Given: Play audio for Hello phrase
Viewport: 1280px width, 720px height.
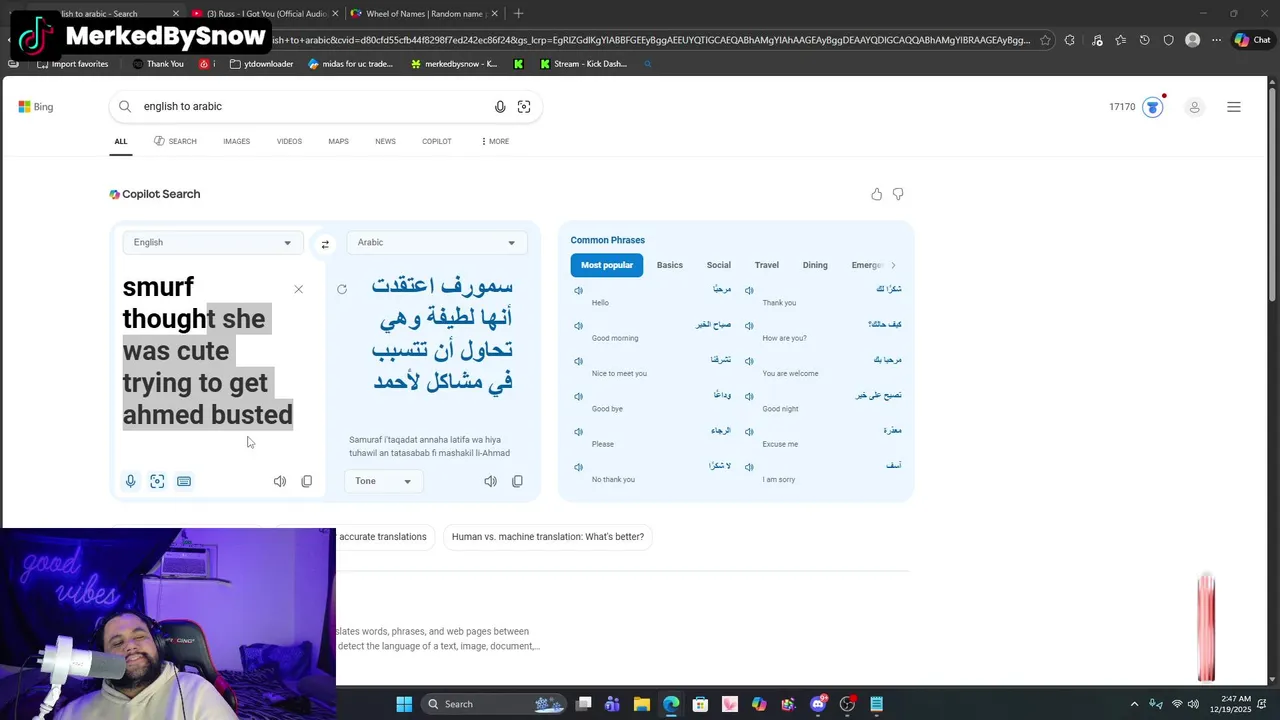Looking at the screenshot, I should point(578,290).
